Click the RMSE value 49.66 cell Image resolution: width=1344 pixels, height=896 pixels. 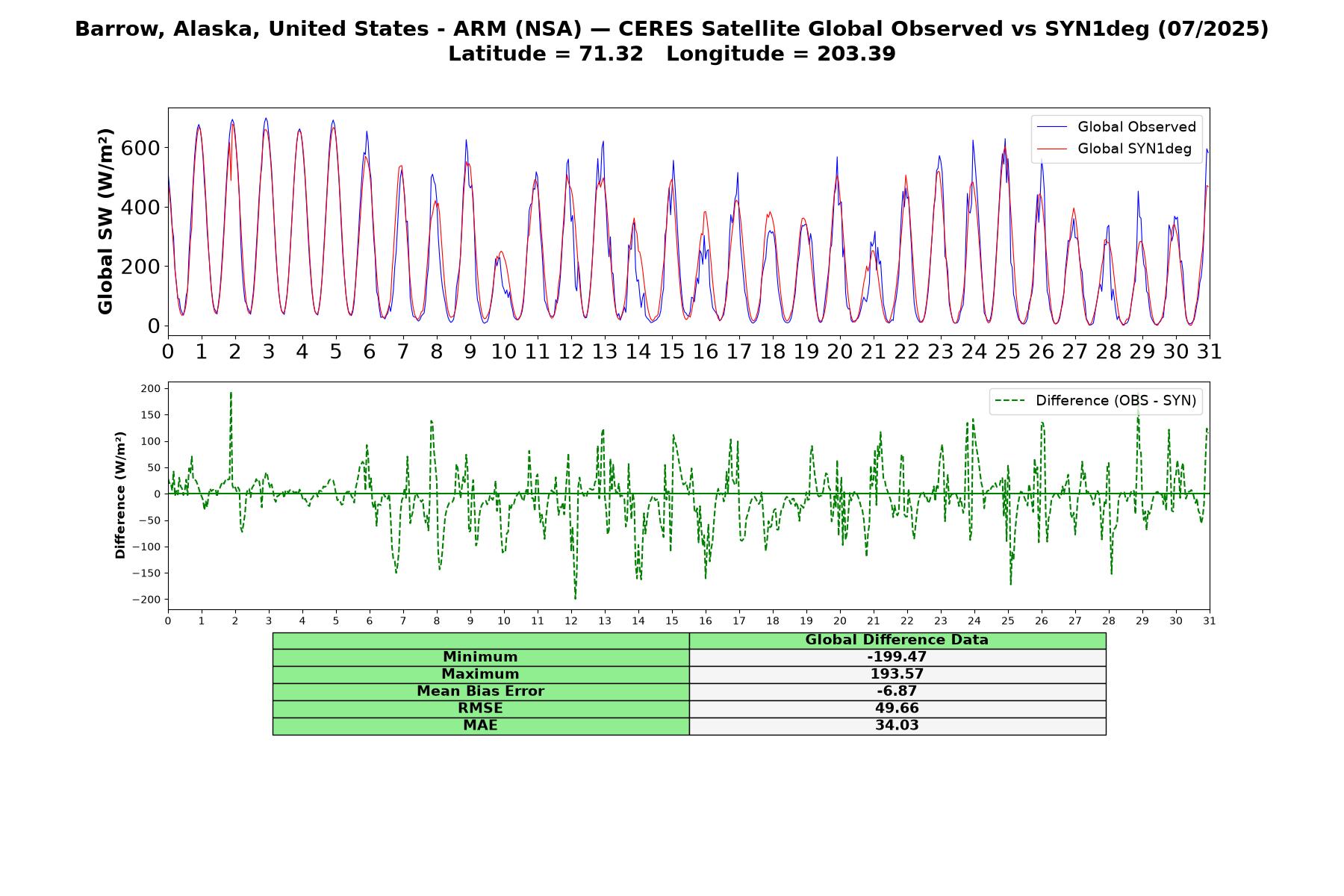click(897, 709)
